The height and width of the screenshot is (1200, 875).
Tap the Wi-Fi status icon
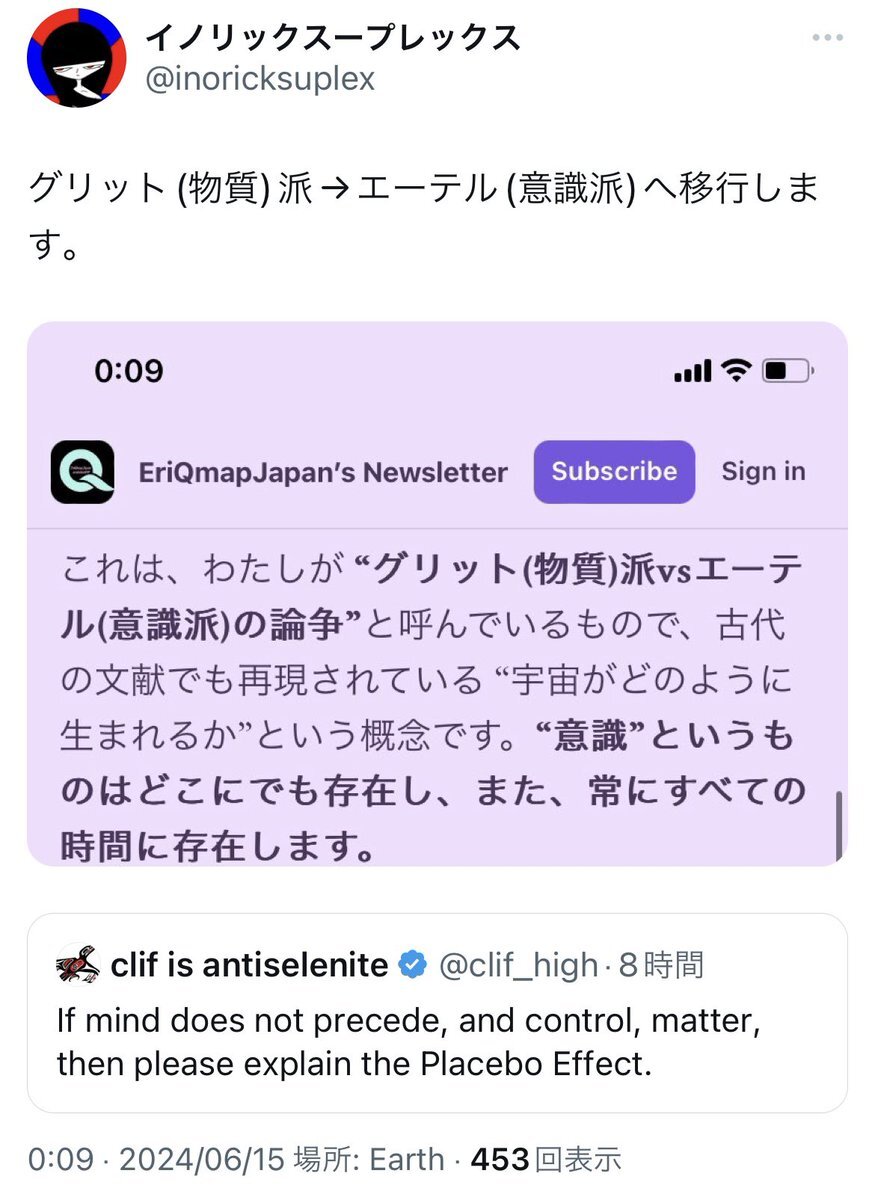tap(737, 372)
